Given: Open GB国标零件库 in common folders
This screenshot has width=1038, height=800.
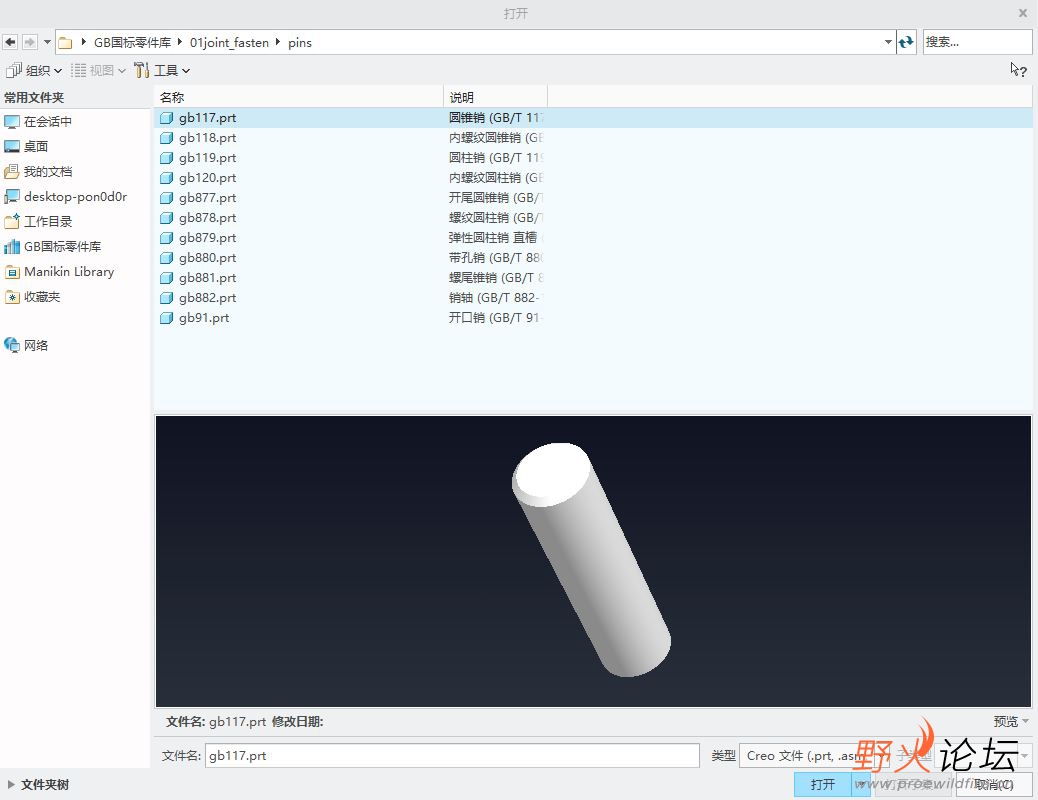Looking at the screenshot, I should tap(52, 246).
